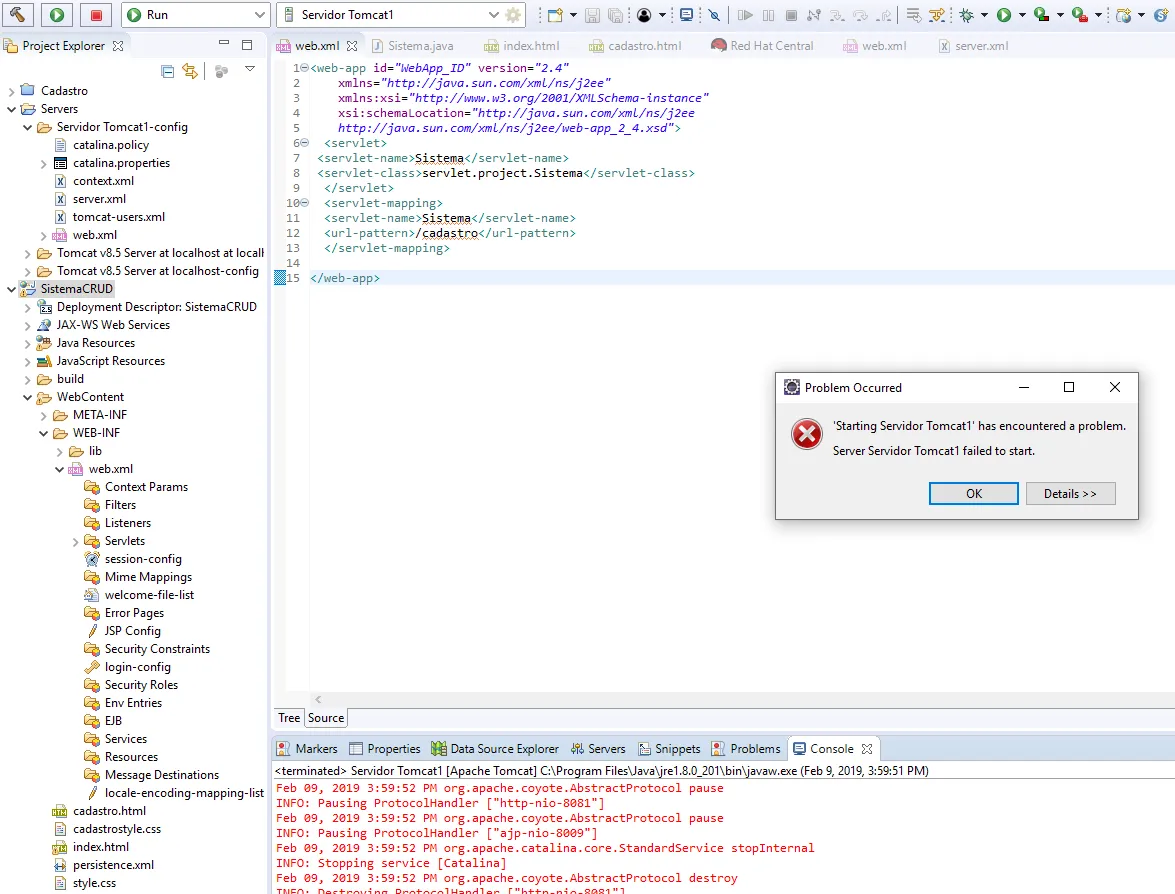Toggle Link with Editor in Project Explorer
1175x894 pixels.
click(x=190, y=71)
